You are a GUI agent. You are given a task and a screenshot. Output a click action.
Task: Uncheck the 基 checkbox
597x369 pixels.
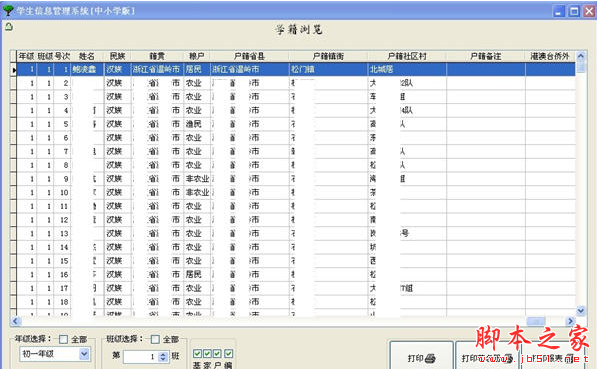pos(197,354)
